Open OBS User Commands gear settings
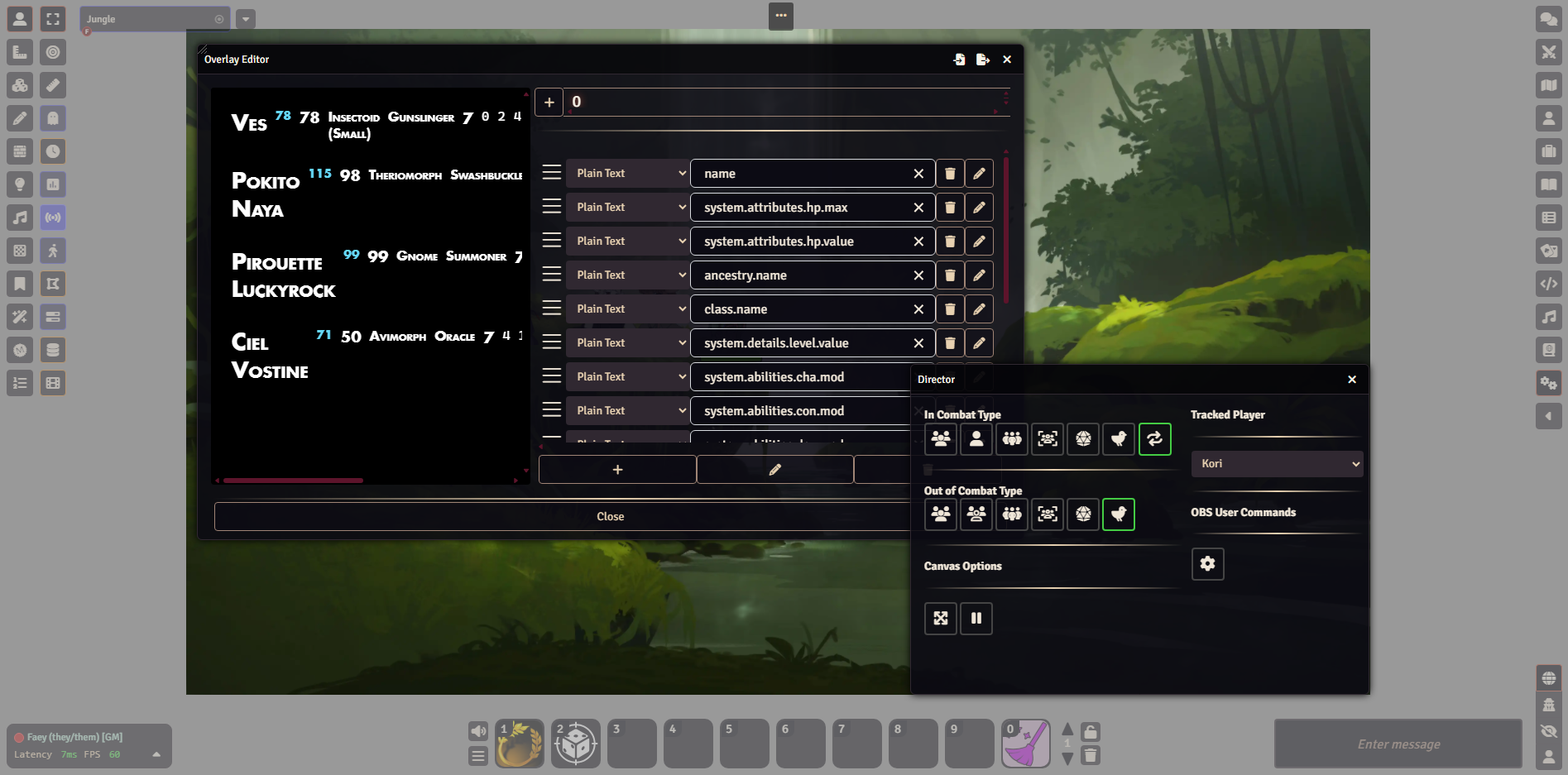The image size is (1568, 775). pyautogui.click(x=1208, y=564)
